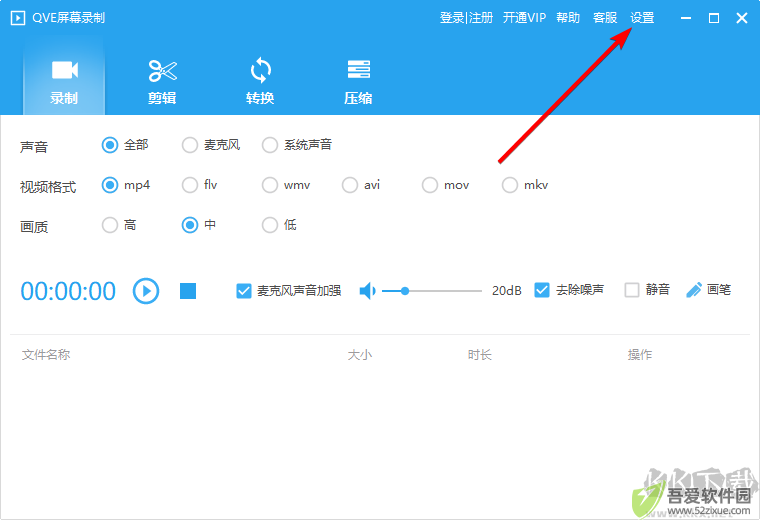
Task: Click the speaker volume icon
Action: coord(367,291)
